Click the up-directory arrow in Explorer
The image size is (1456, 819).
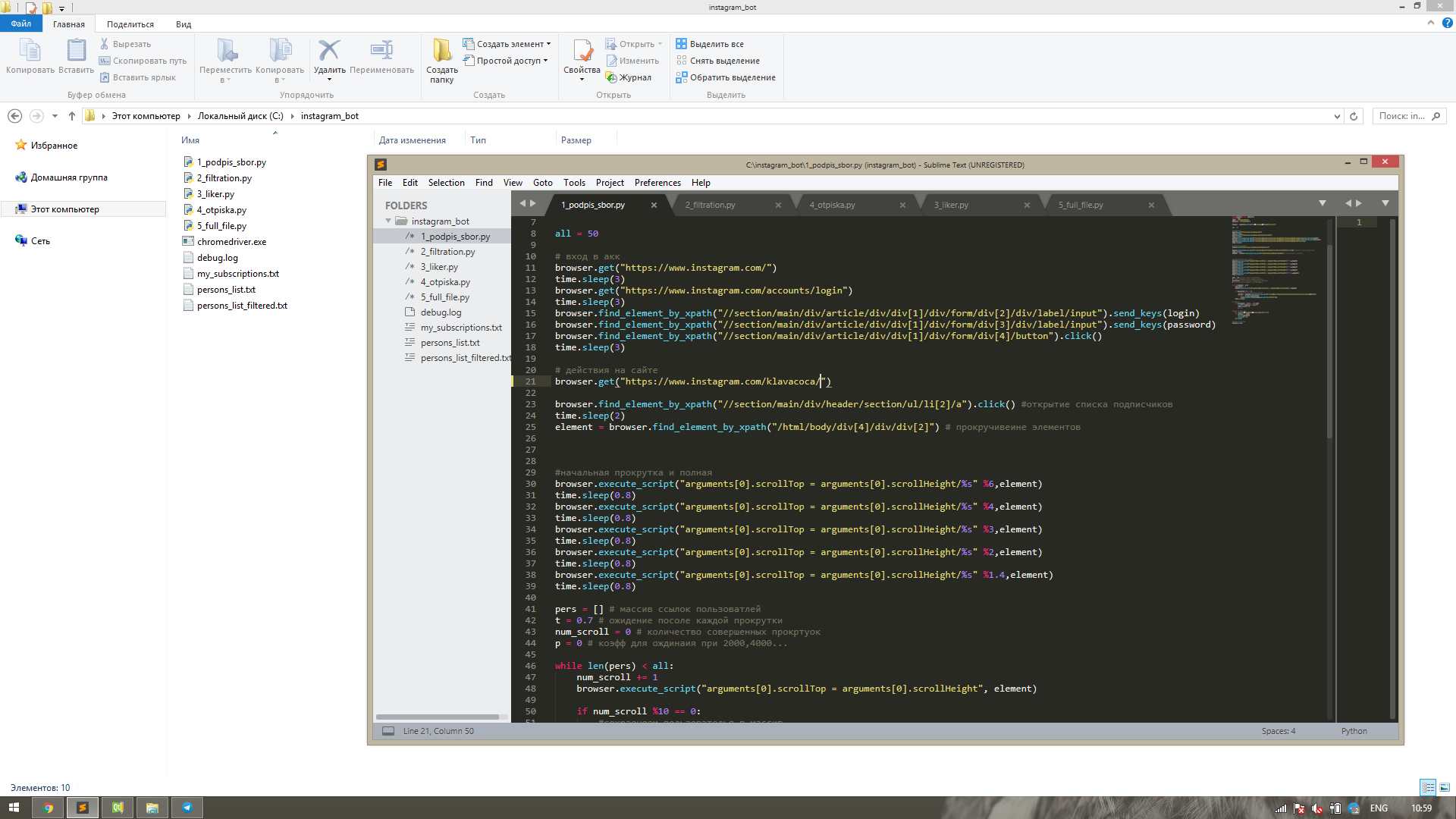(72, 116)
